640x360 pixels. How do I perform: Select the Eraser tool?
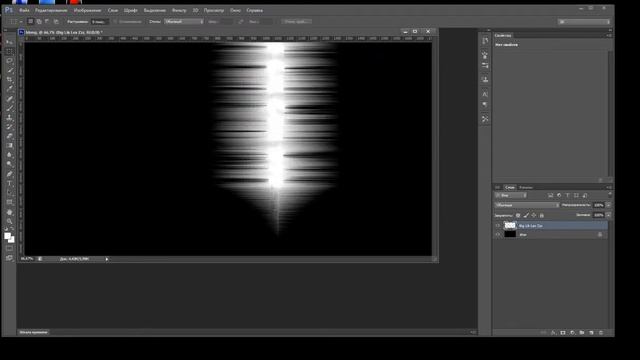click(9, 136)
